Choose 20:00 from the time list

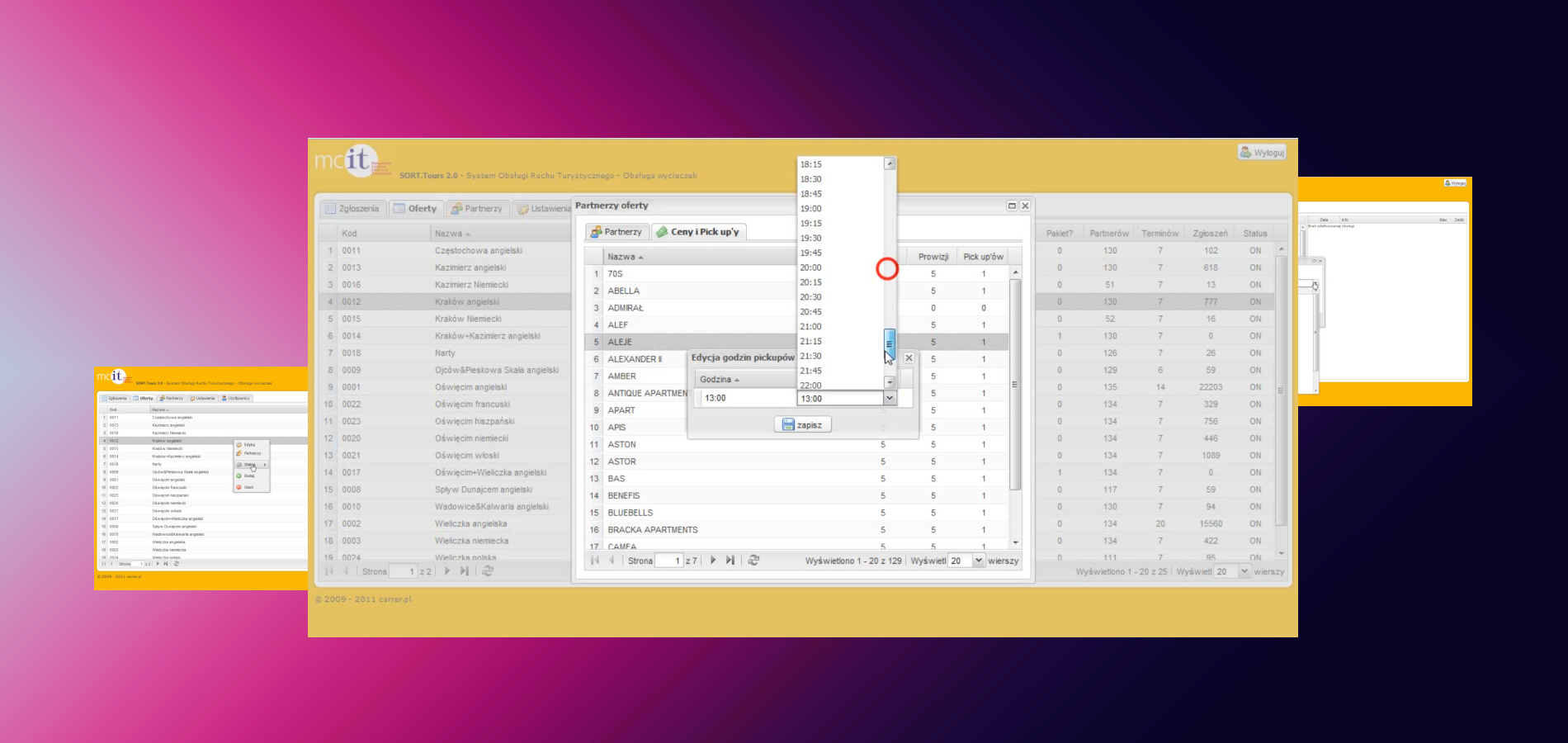(x=811, y=267)
